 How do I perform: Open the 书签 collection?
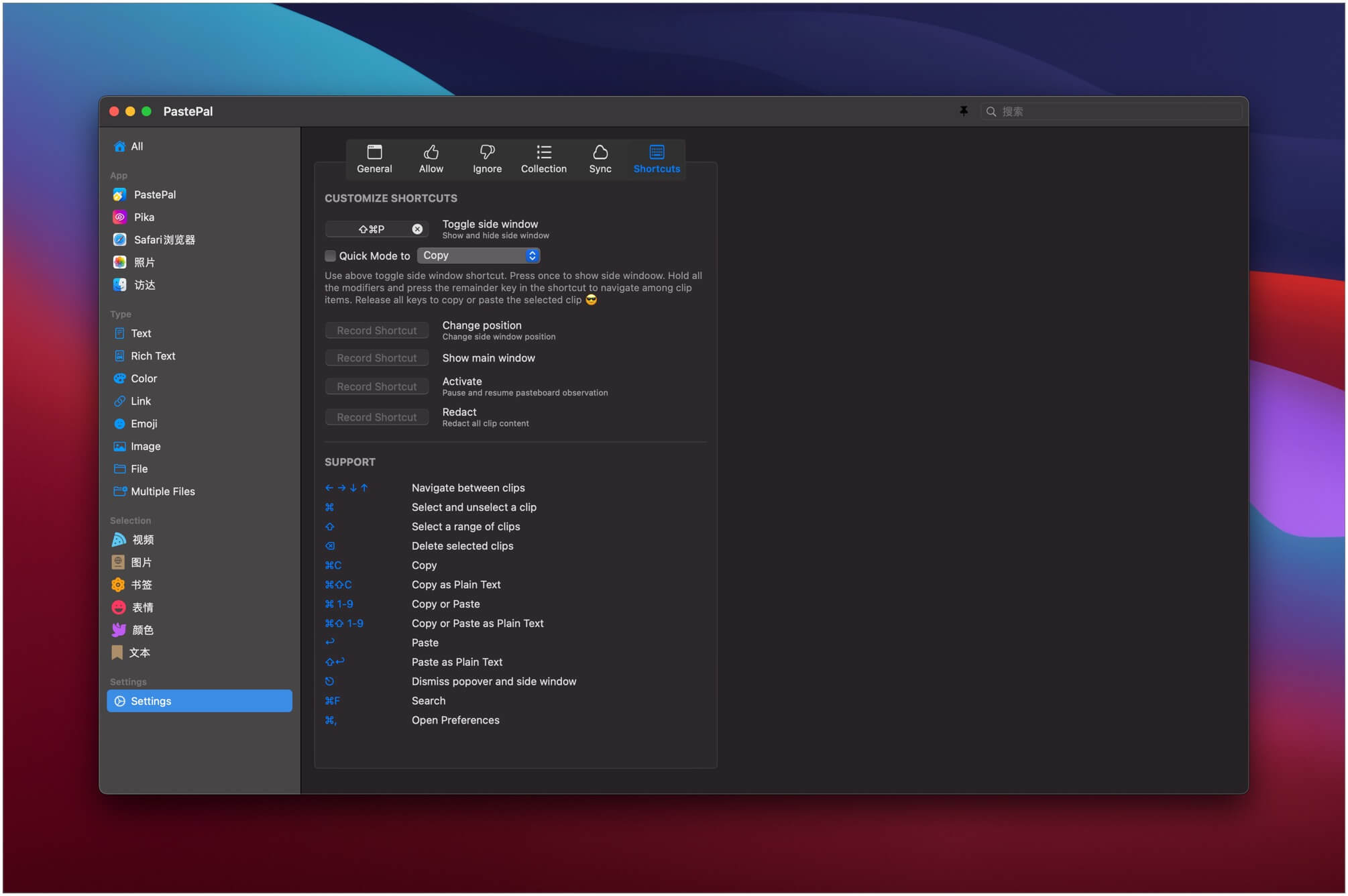[199, 585]
